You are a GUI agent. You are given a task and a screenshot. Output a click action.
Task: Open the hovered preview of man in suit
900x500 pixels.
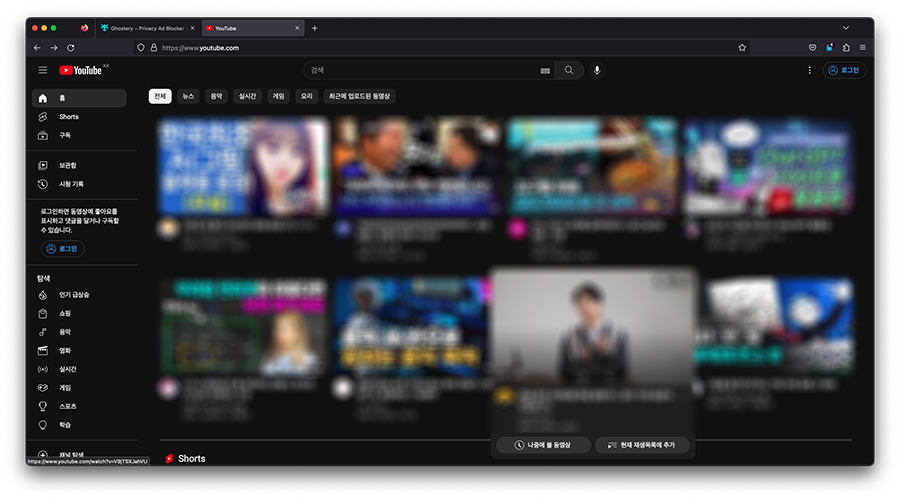(593, 327)
